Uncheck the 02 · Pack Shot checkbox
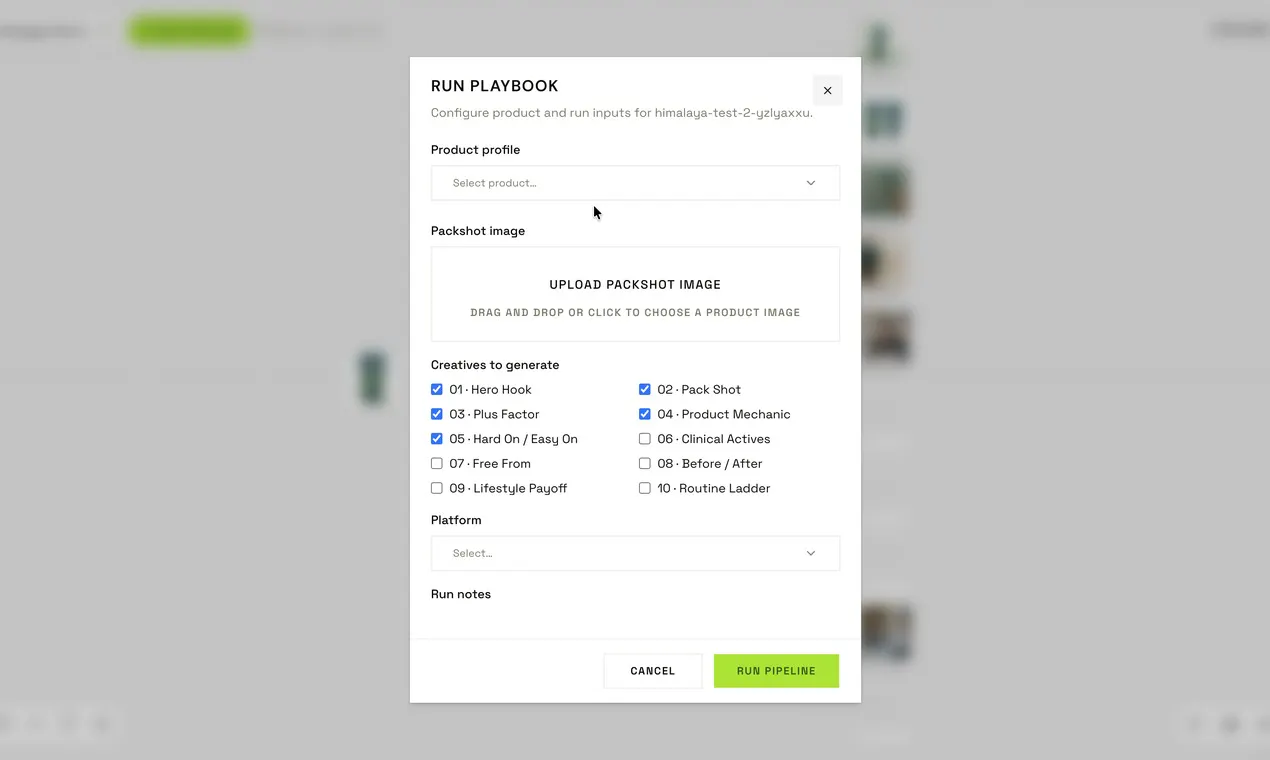This screenshot has height=760, width=1270. point(645,389)
